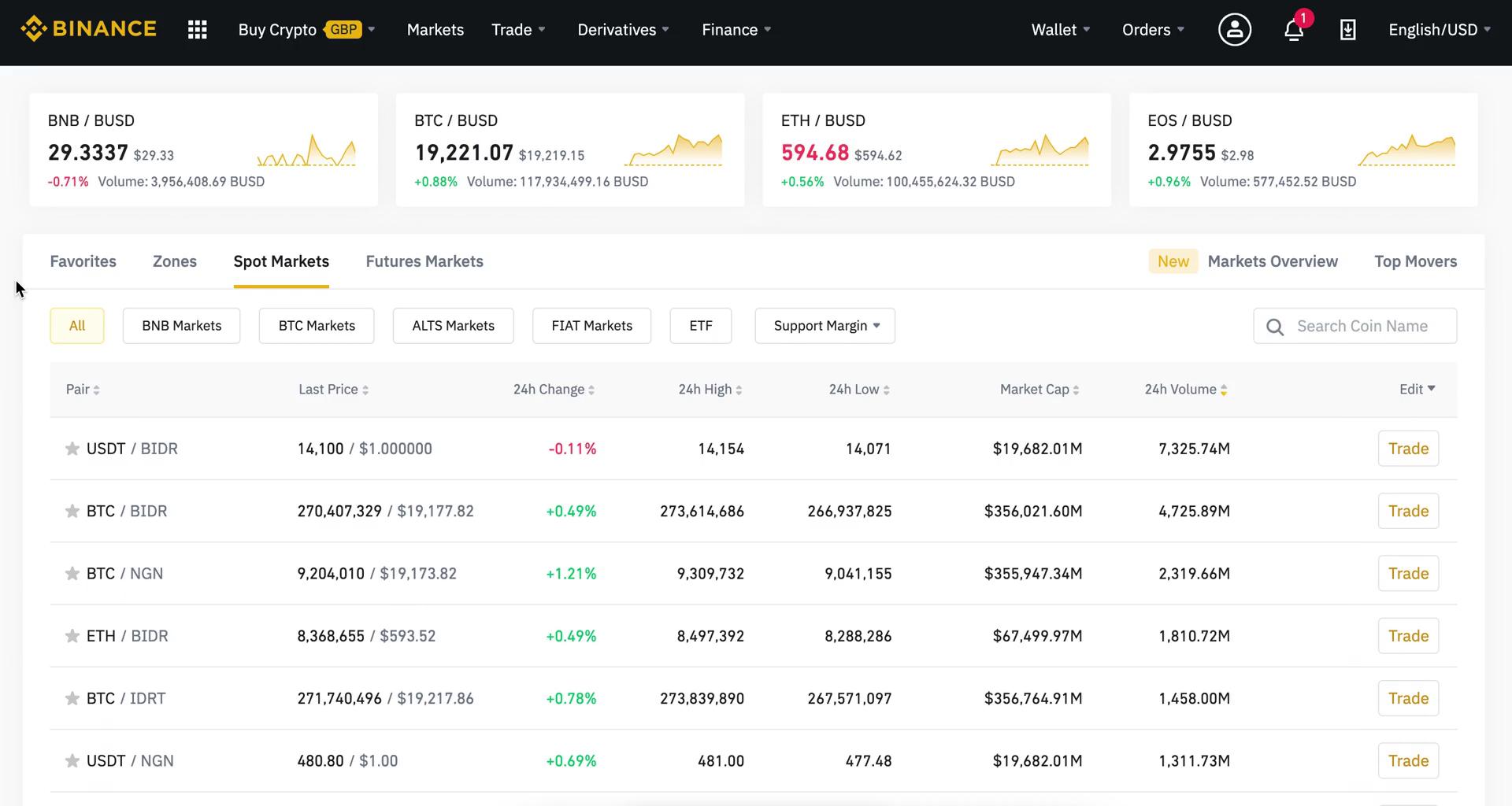Screen dimensions: 1512x806
Task: Open BTC / BUSD price chart thumbnail
Action: tap(673, 150)
